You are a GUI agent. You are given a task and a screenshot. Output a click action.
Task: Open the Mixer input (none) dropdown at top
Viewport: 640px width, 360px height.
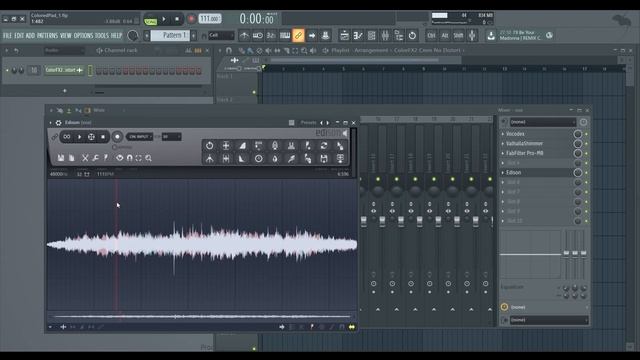click(542, 122)
